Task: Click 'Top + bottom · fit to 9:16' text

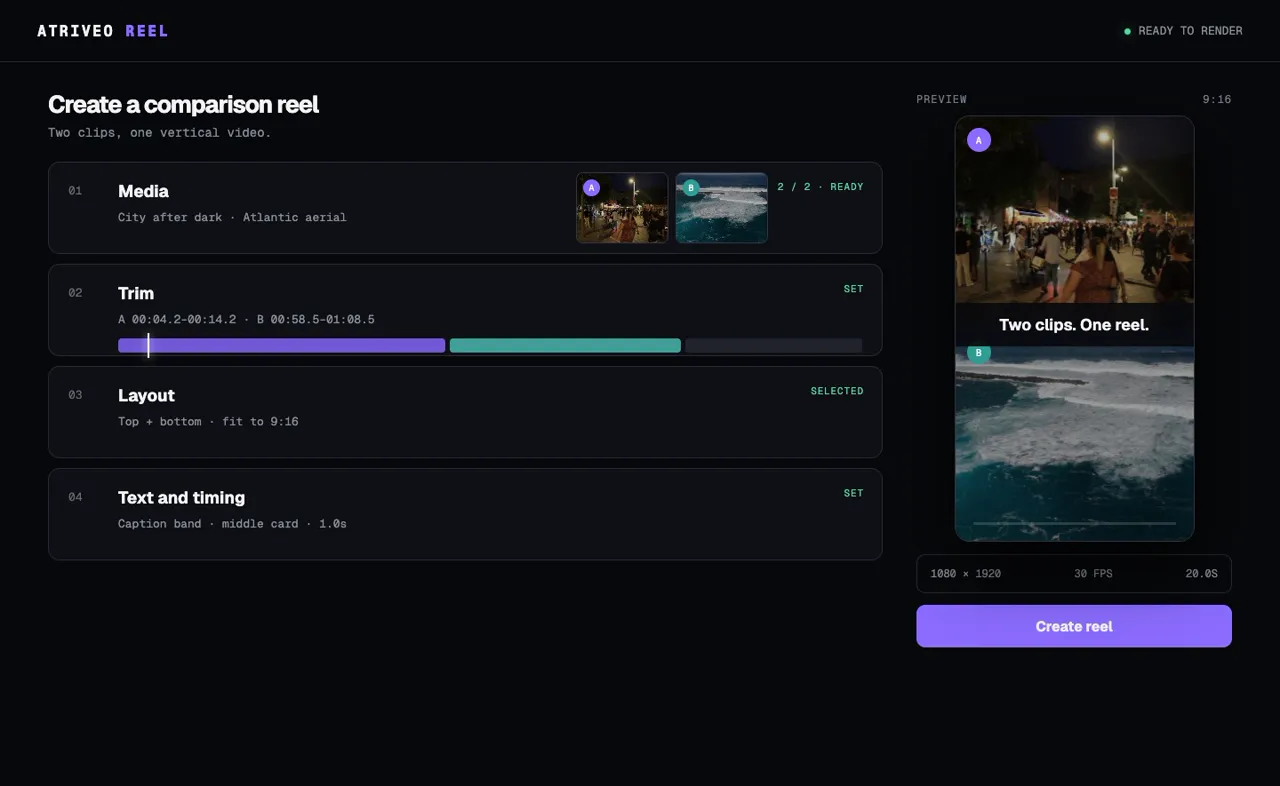Action: (x=208, y=421)
